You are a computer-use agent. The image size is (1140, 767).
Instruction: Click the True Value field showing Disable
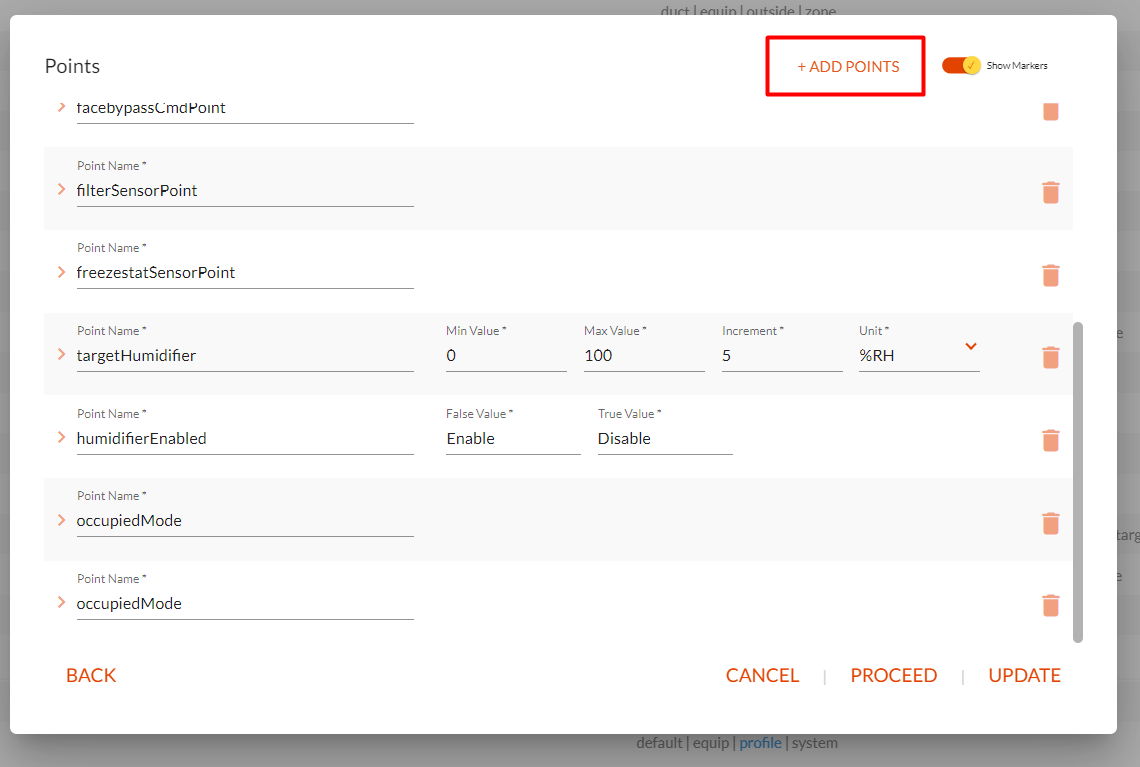coord(665,439)
